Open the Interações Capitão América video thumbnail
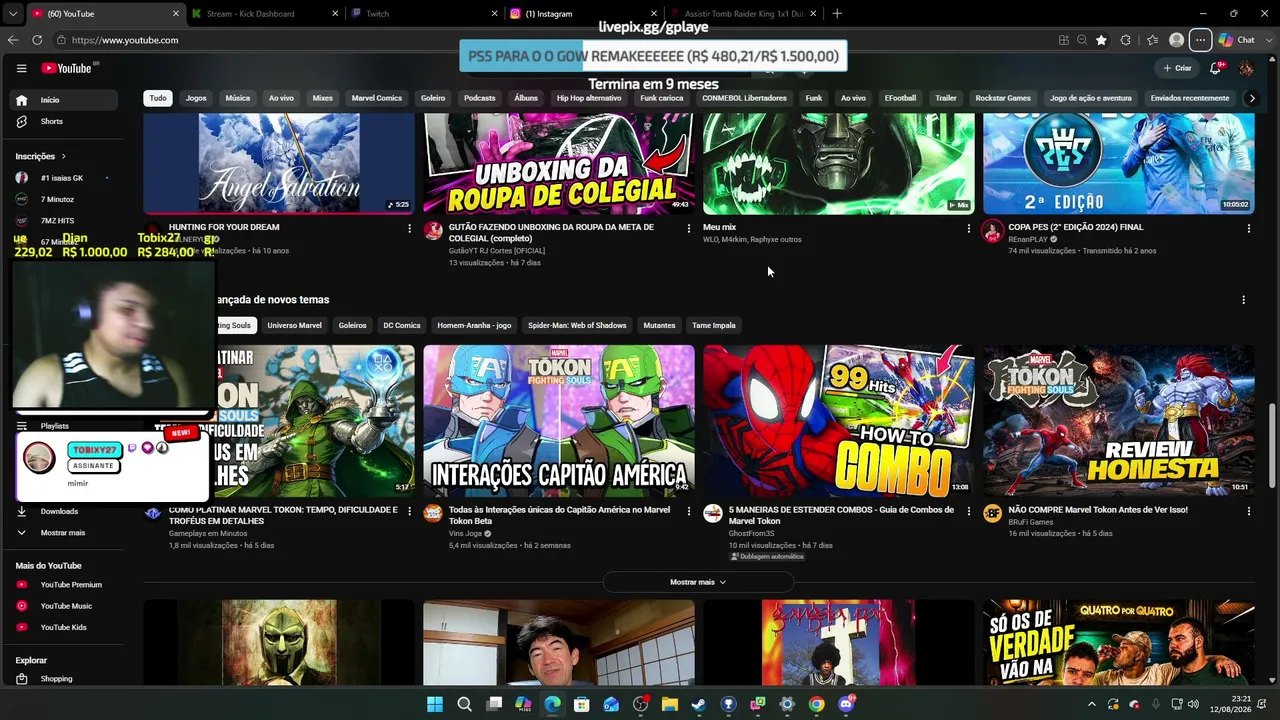This screenshot has width=1280, height=720. click(x=559, y=421)
